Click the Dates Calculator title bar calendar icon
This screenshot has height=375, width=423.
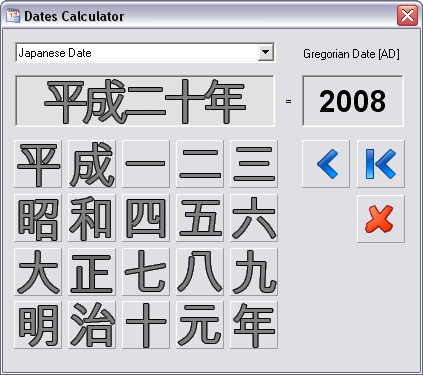click(x=13, y=16)
